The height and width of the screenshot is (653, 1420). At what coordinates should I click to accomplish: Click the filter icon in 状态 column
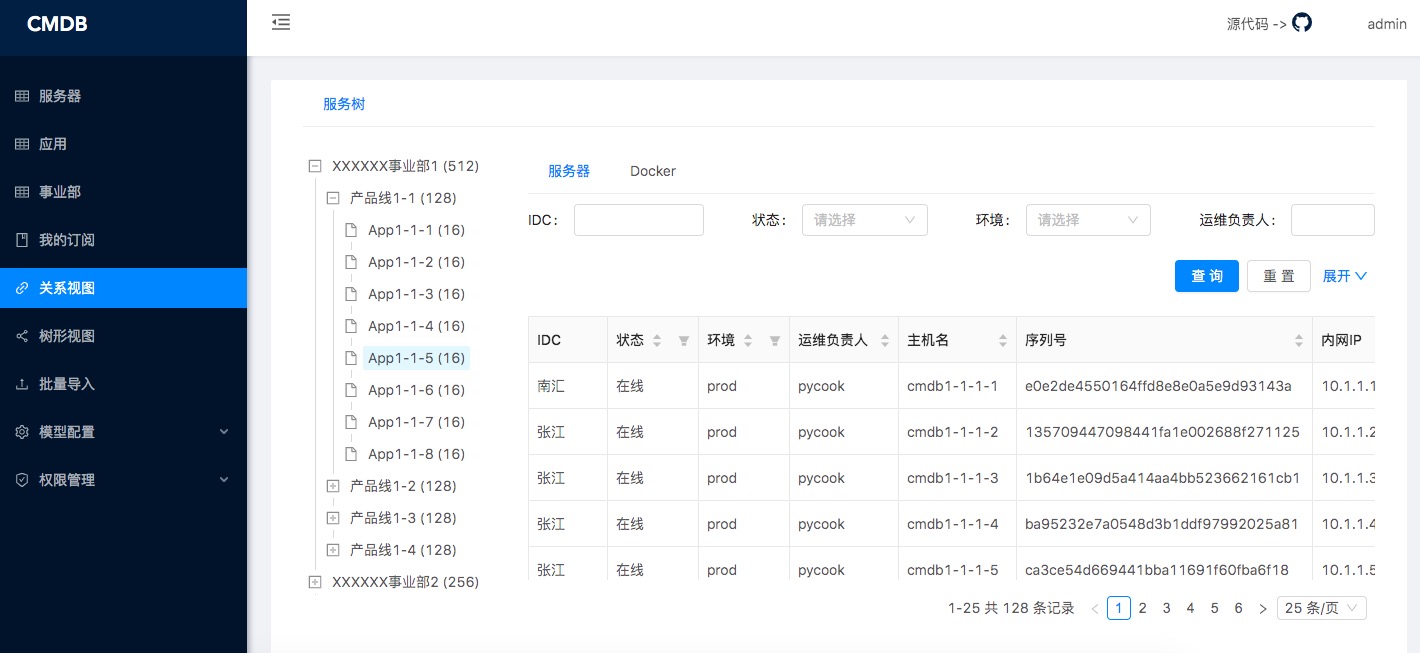pos(684,341)
